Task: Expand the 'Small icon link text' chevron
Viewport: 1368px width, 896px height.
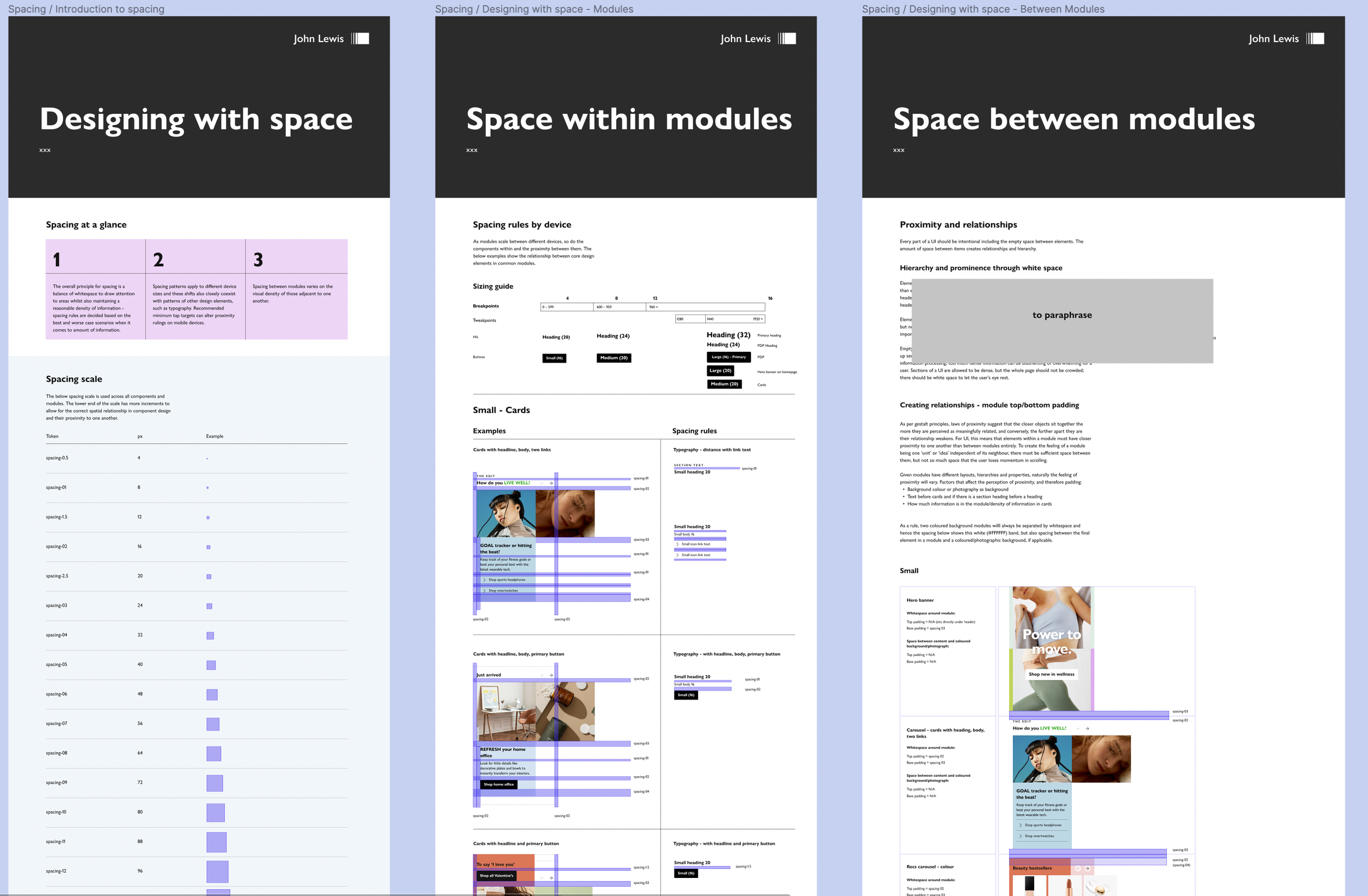Action: tap(678, 544)
